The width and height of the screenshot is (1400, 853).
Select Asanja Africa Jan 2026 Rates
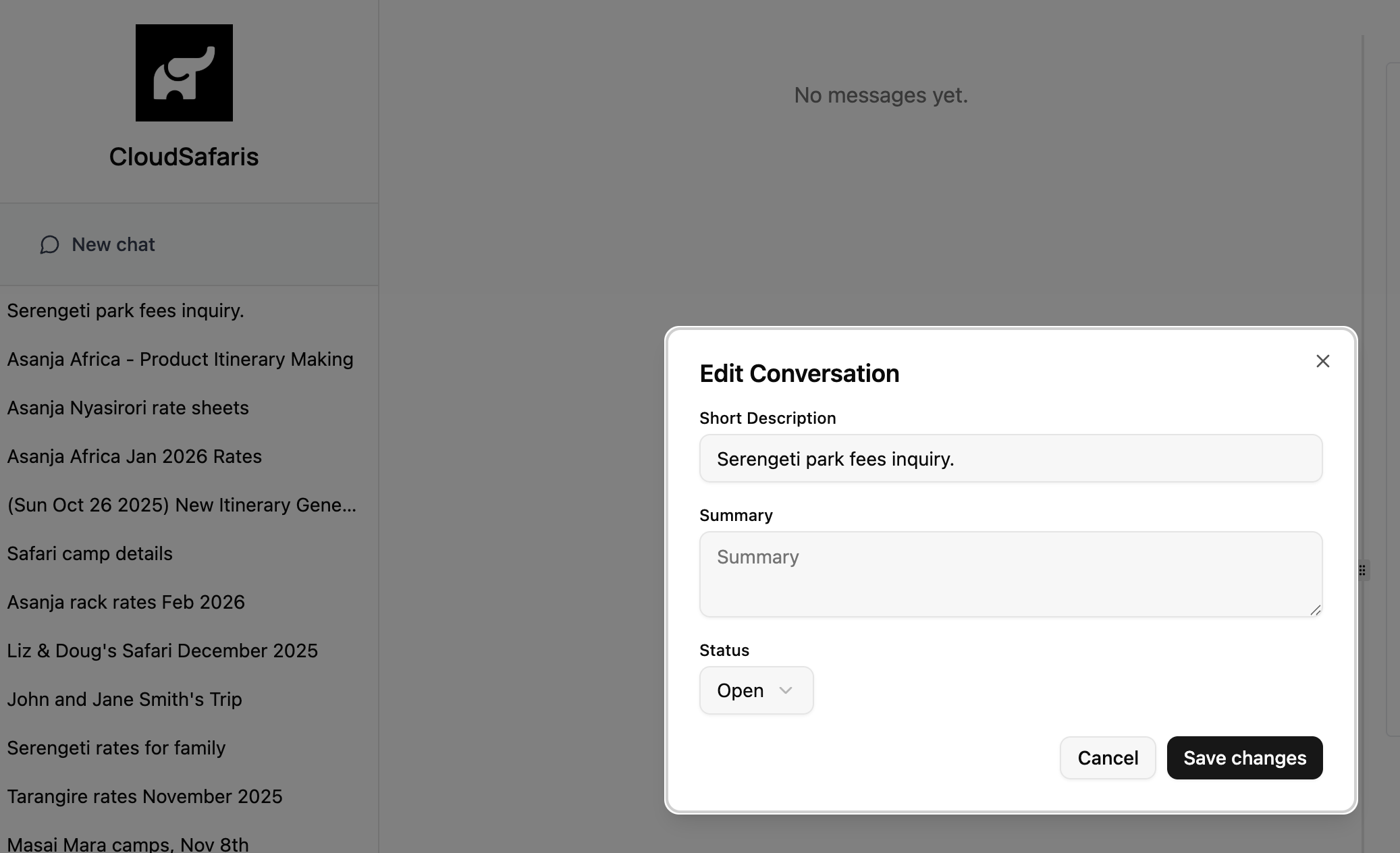[x=134, y=456]
